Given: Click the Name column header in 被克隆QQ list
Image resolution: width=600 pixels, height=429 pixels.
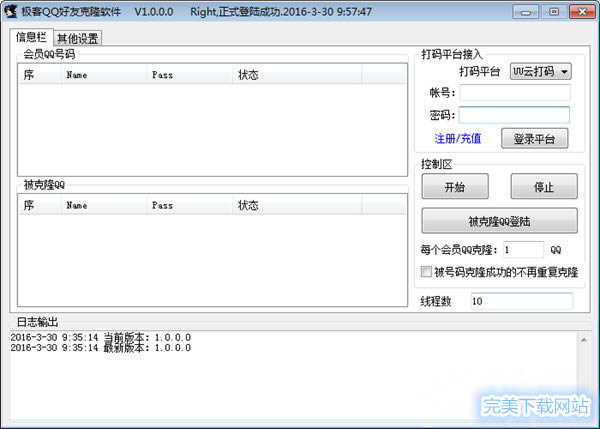Looking at the screenshot, I should (x=104, y=205).
